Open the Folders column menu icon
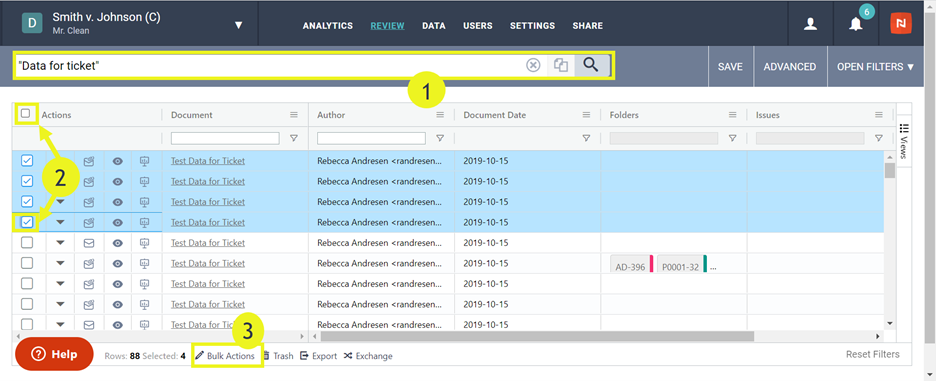This screenshot has width=936, height=381. 732,115
